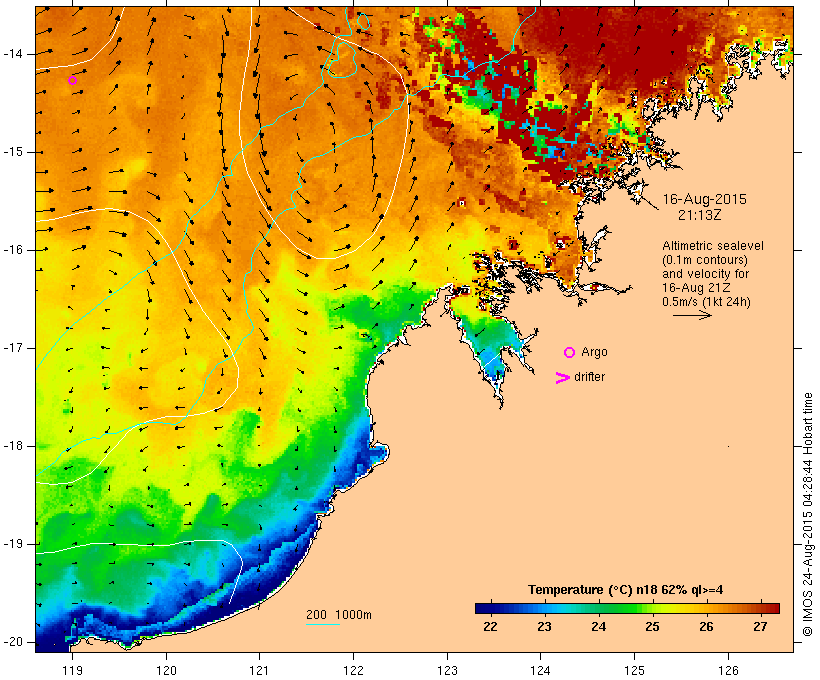Click the latitude axis label '-17'
This screenshot has width=820, height=680.
(13, 348)
